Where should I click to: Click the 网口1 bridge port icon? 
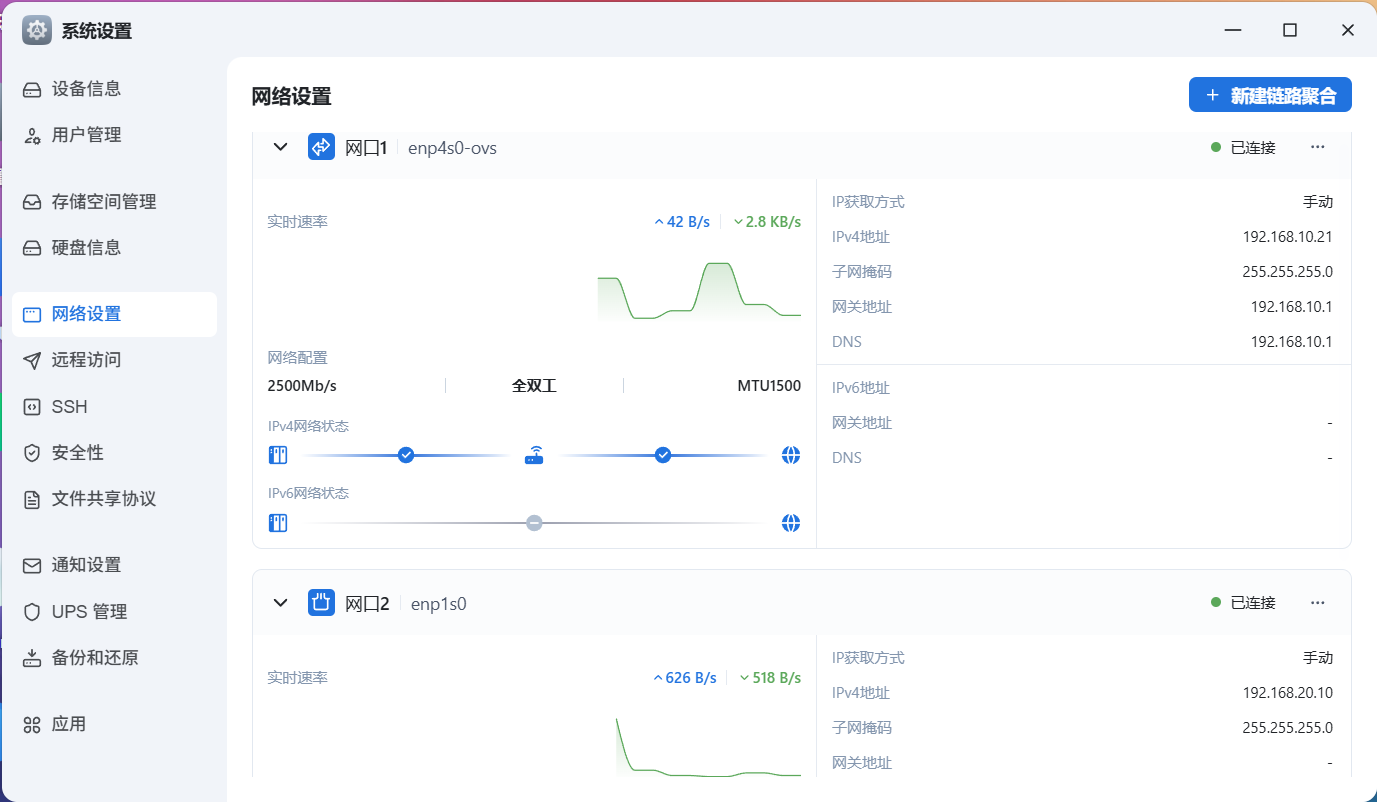tap(321, 147)
